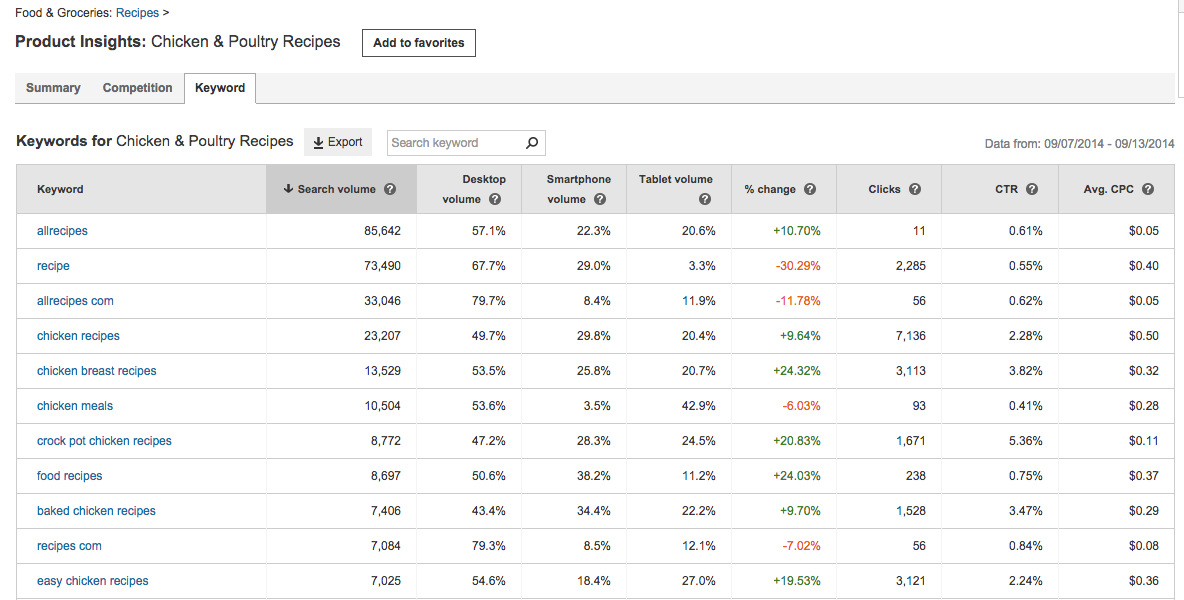The height and width of the screenshot is (600, 1184).
Task: Open the CTR help icon
Action: tap(1031, 189)
